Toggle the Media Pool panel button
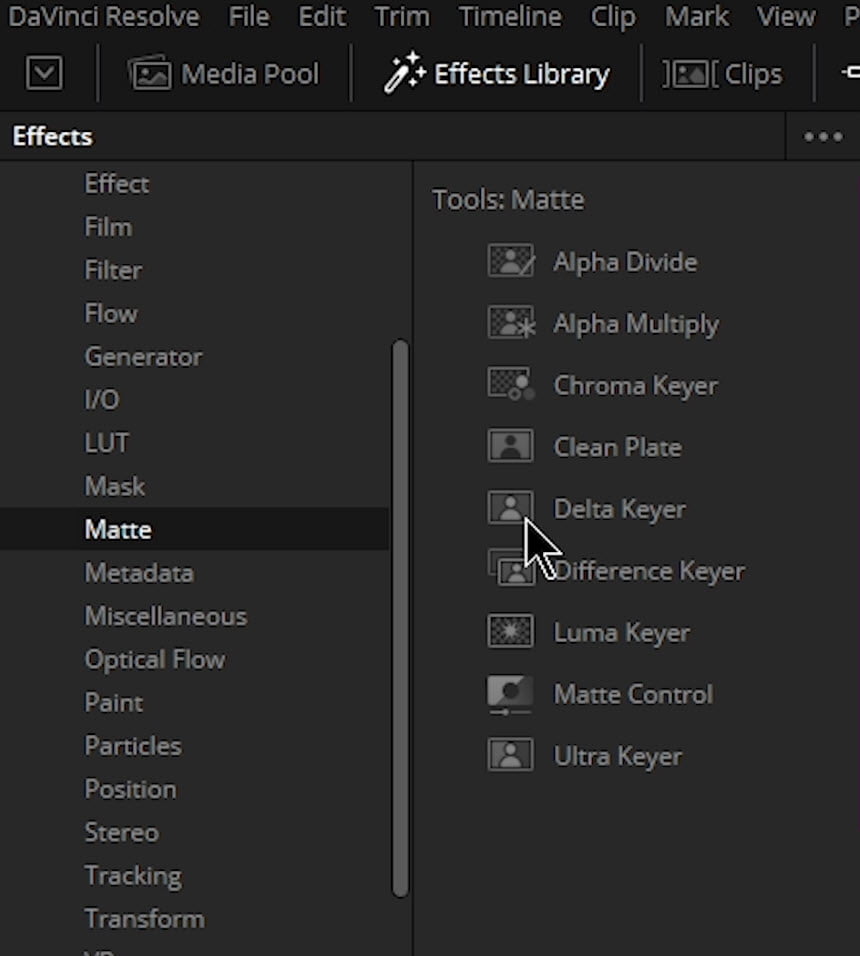The image size is (860, 956). pyautogui.click(x=224, y=74)
